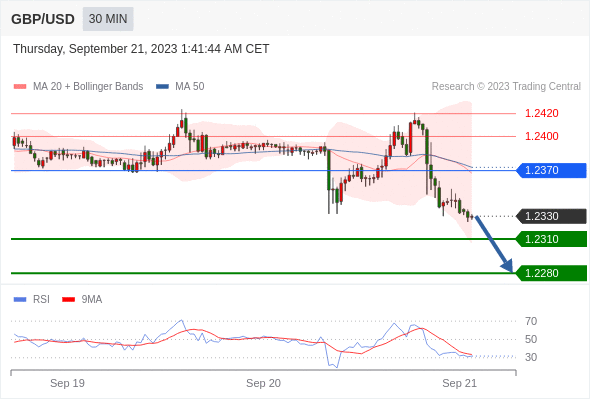590x400 pixels.
Task: Click the Research © 2023 Trading Central credit
Action: click(x=506, y=87)
